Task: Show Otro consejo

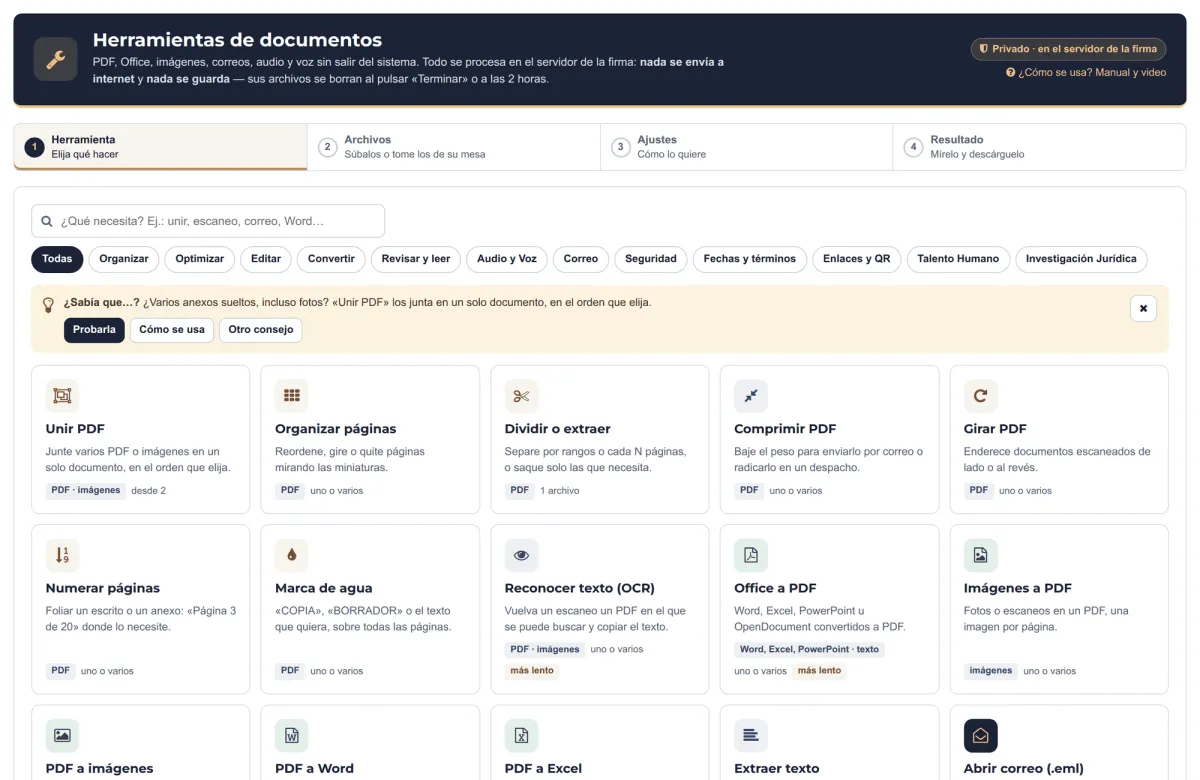Action: pos(261,330)
